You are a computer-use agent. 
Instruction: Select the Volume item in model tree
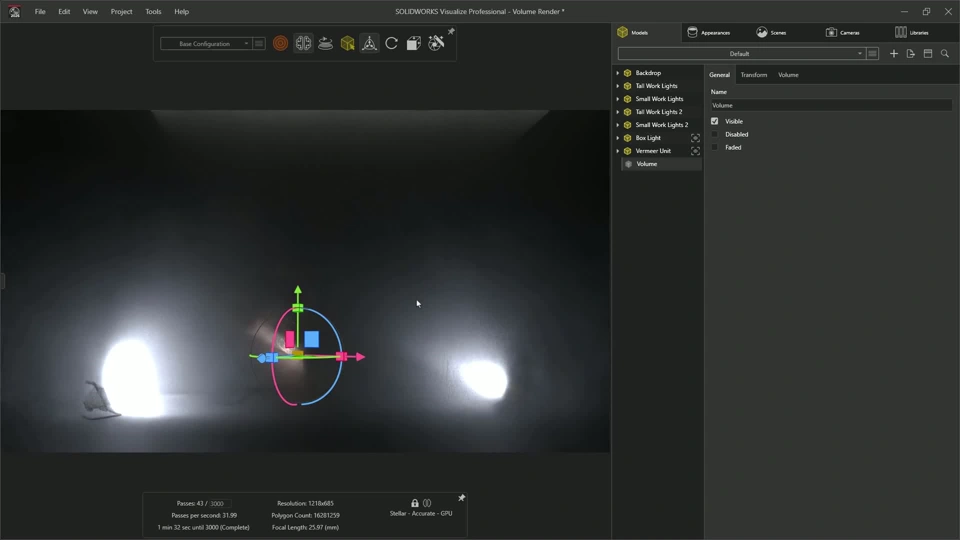click(x=661, y=164)
